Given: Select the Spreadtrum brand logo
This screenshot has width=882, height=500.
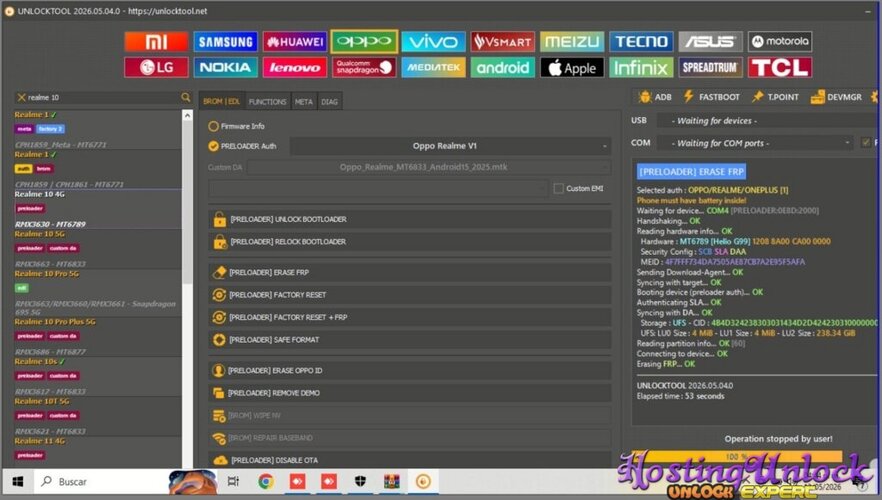Looking at the screenshot, I should [x=710, y=67].
